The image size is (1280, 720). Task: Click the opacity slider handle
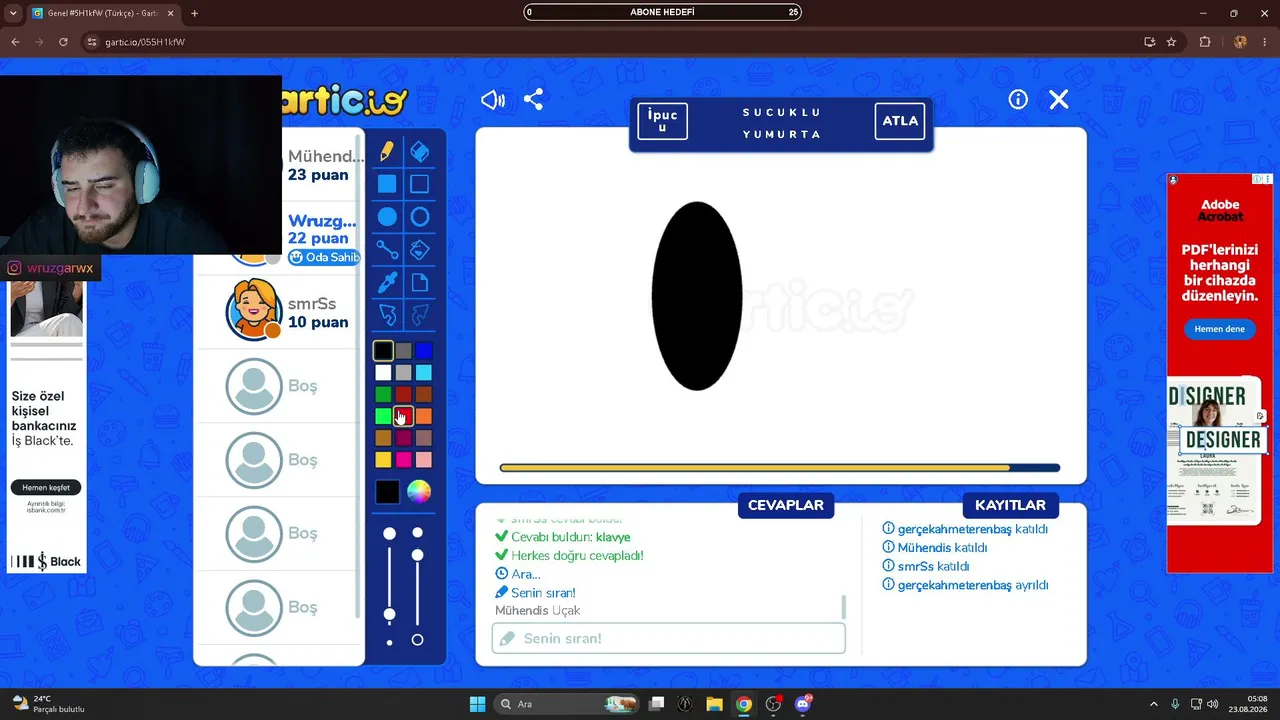418,555
